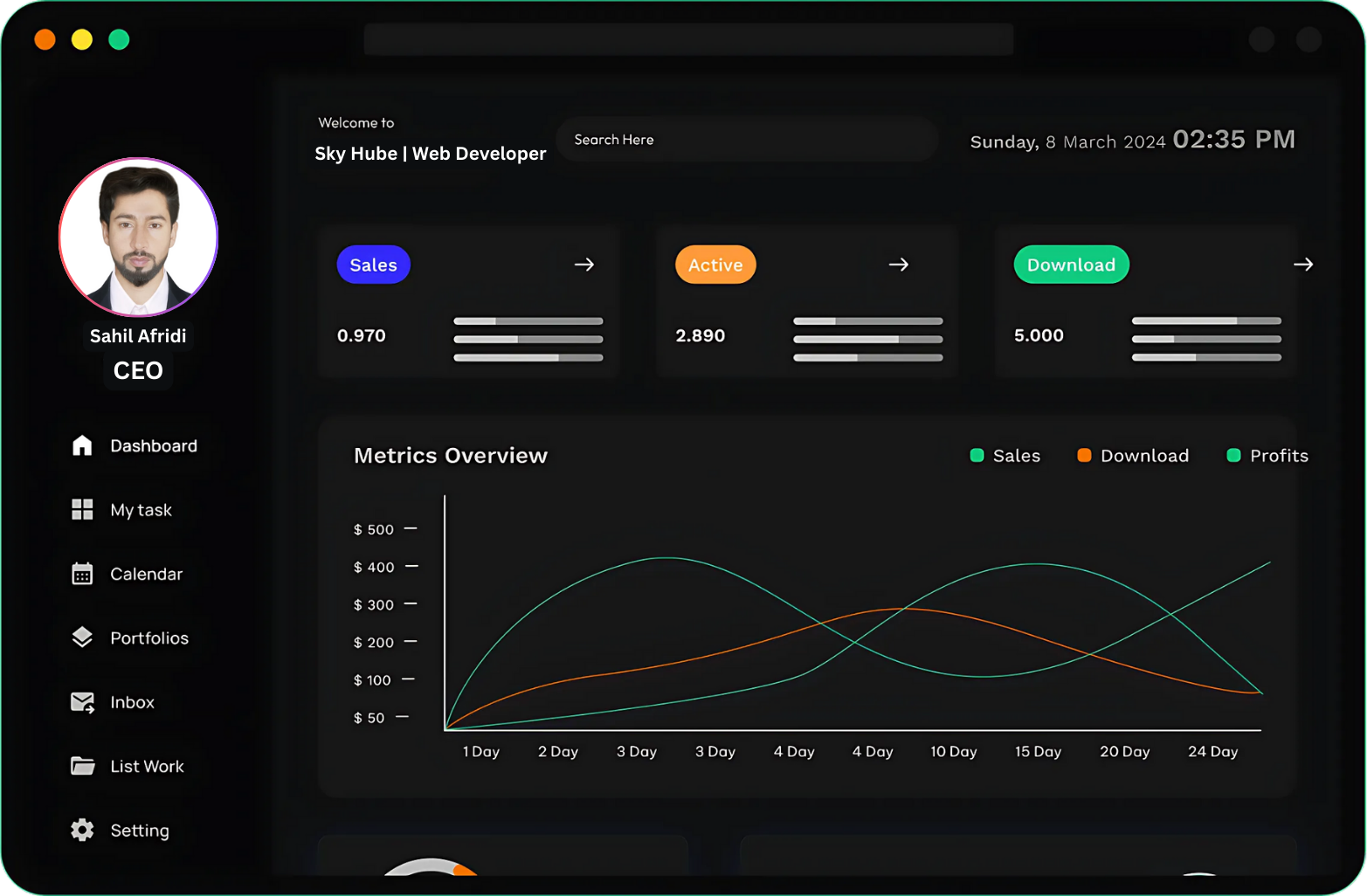This screenshot has height=896, width=1367.
Task: Click the Dashboard home icon
Action: point(82,445)
